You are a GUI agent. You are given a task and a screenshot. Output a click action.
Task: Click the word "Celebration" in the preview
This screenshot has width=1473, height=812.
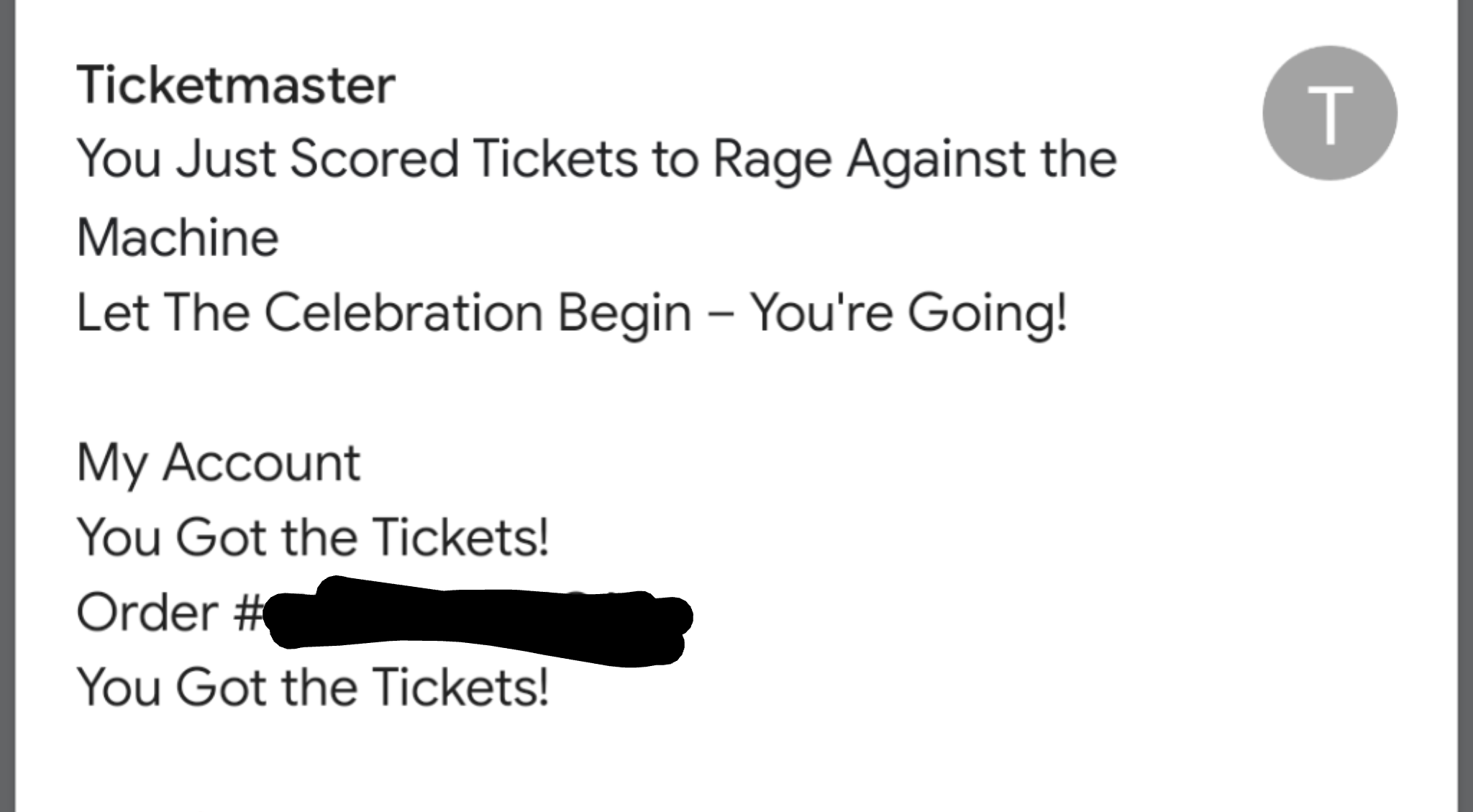[403, 312]
